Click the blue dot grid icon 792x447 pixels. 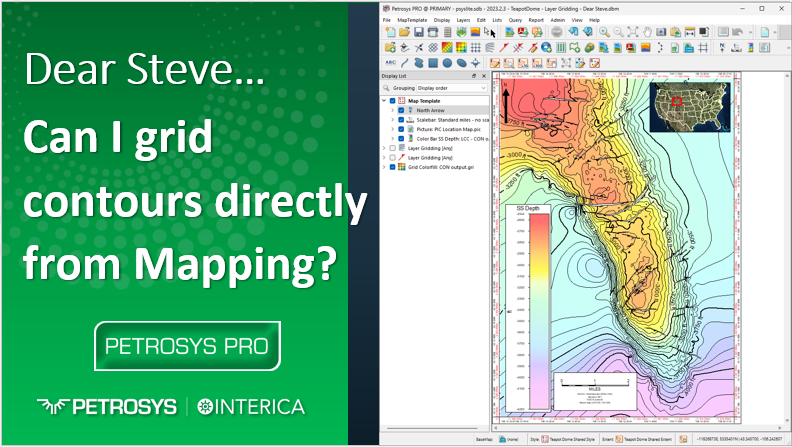pos(475,47)
